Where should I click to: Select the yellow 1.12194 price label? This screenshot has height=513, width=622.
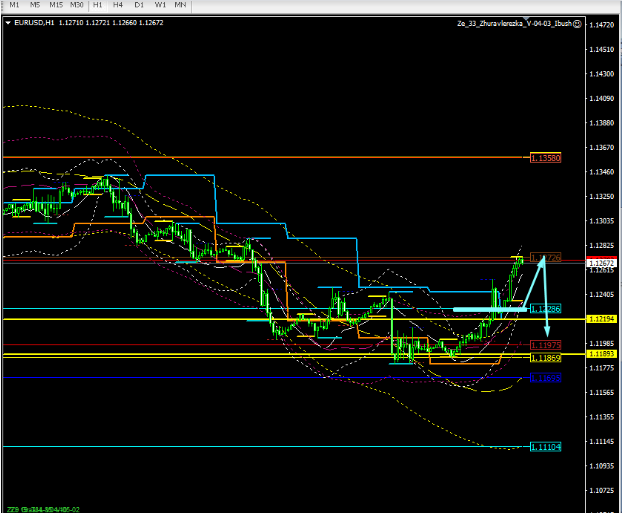coord(602,318)
